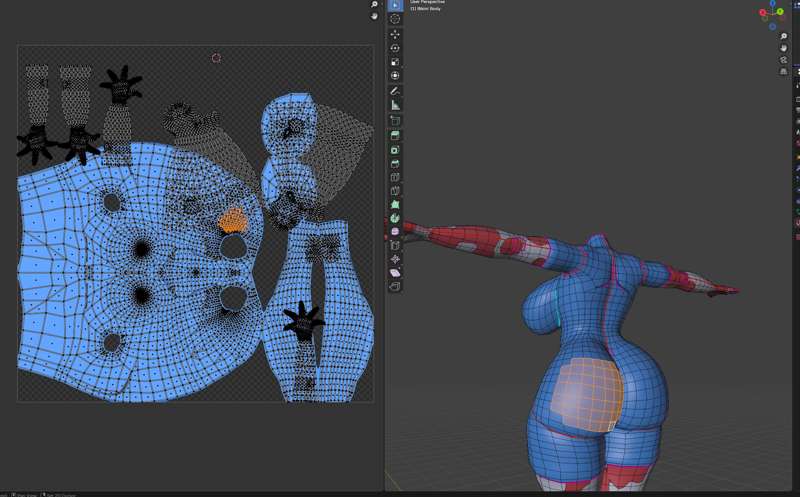Click the green Y axis on navigation gizmo
The width and height of the screenshot is (800, 497).
click(x=780, y=11)
